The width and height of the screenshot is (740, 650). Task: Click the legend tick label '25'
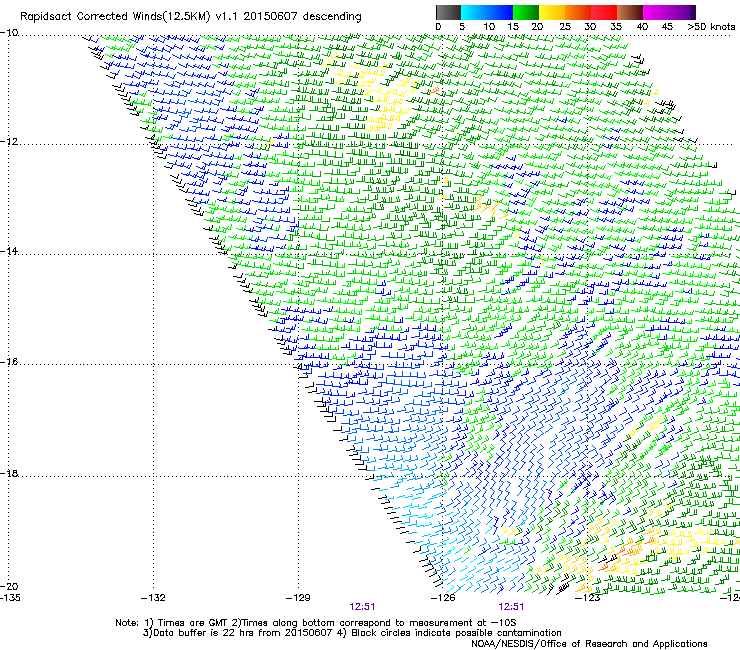565,27
